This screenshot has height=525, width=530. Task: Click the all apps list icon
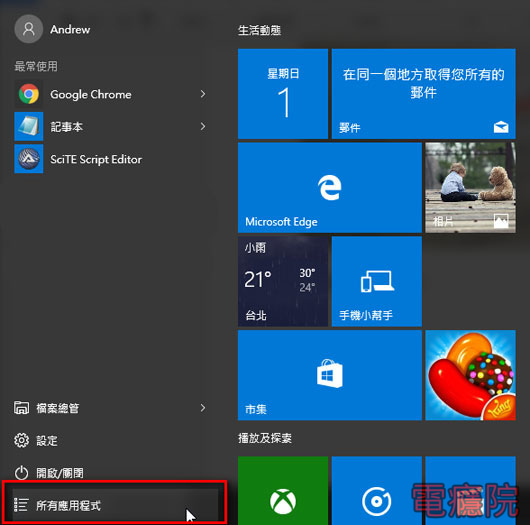pyautogui.click(x=21, y=505)
